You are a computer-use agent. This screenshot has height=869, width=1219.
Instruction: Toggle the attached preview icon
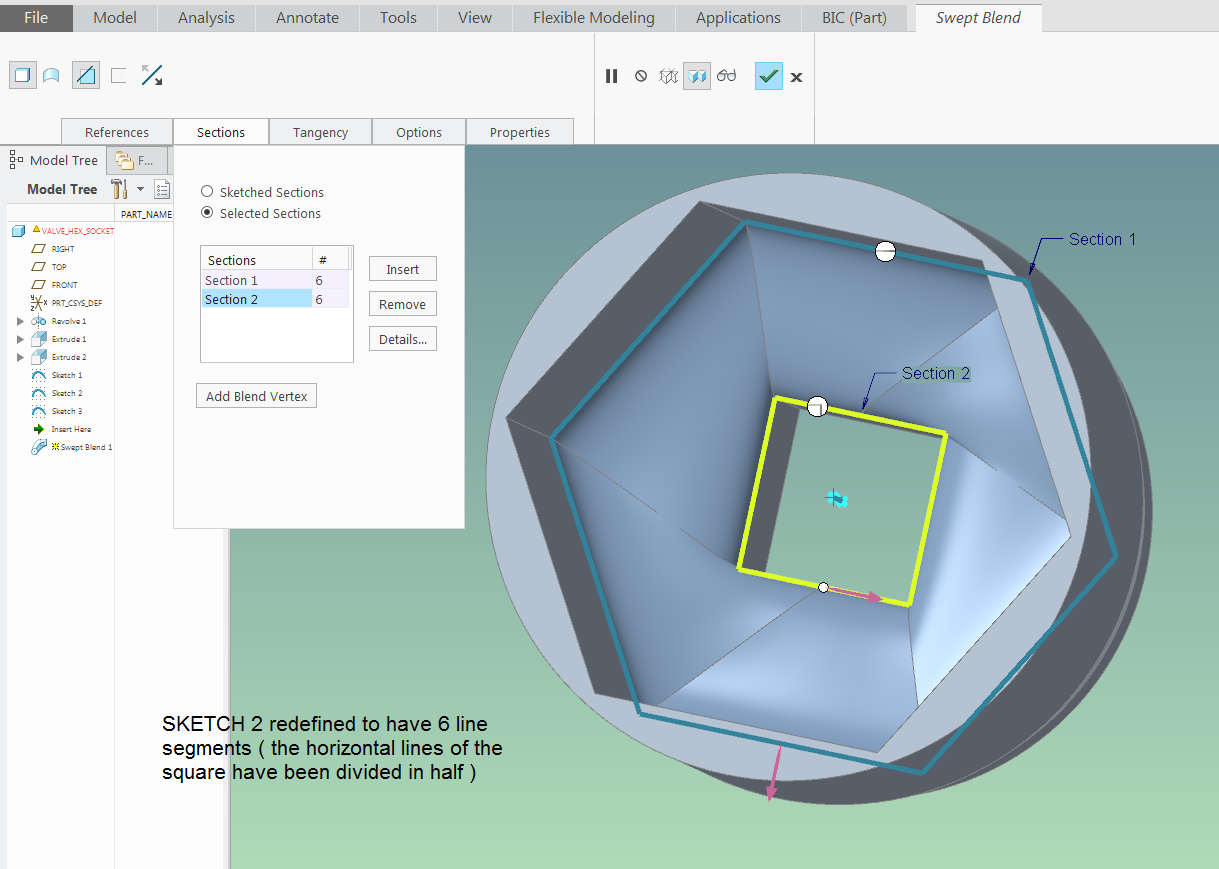pyautogui.click(x=697, y=76)
